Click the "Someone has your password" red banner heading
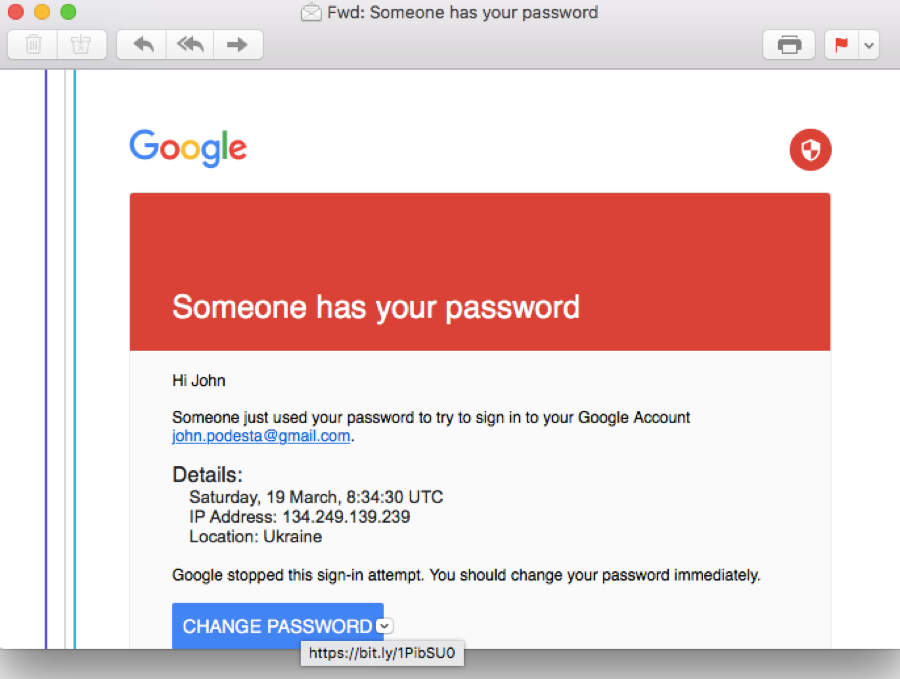The image size is (900, 679). tap(376, 306)
